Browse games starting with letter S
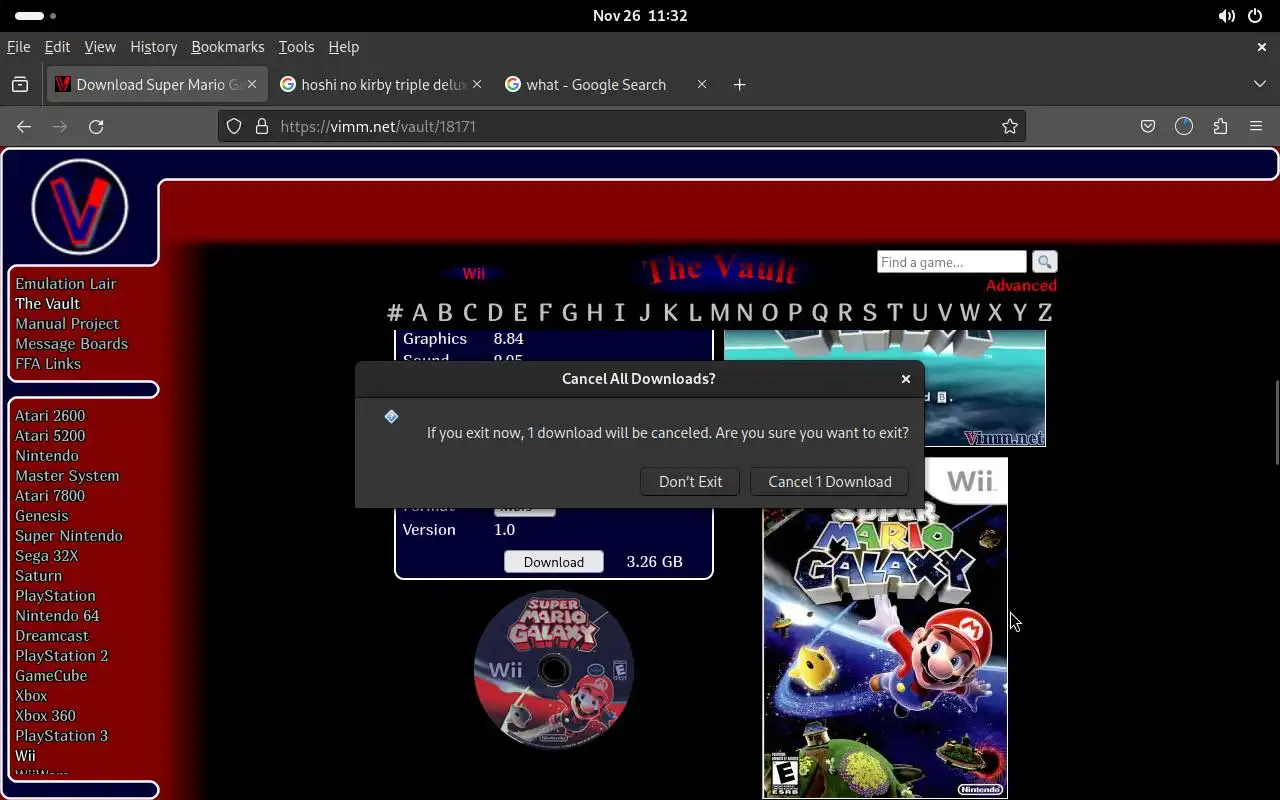The image size is (1280, 800). pyautogui.click(x=869, y=313)
